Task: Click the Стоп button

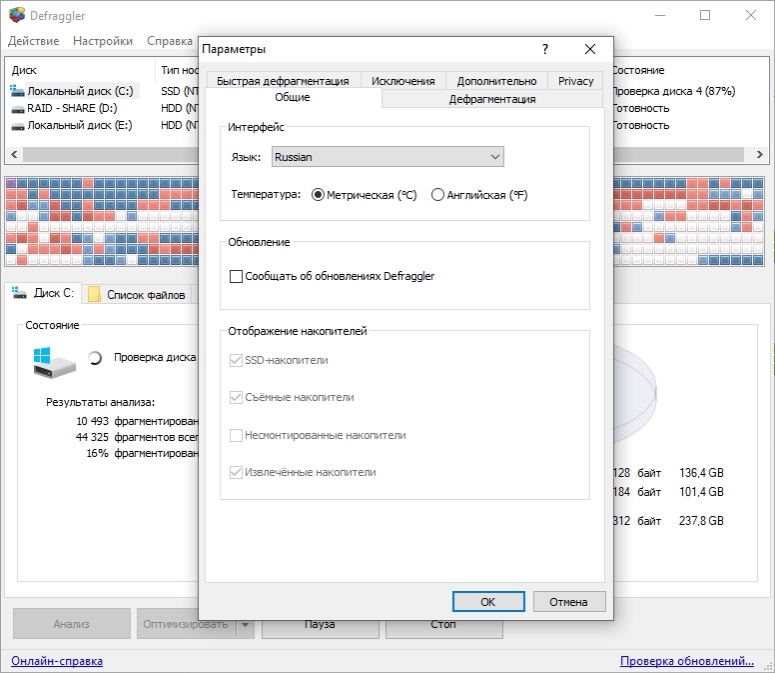Action: (443, 628)
